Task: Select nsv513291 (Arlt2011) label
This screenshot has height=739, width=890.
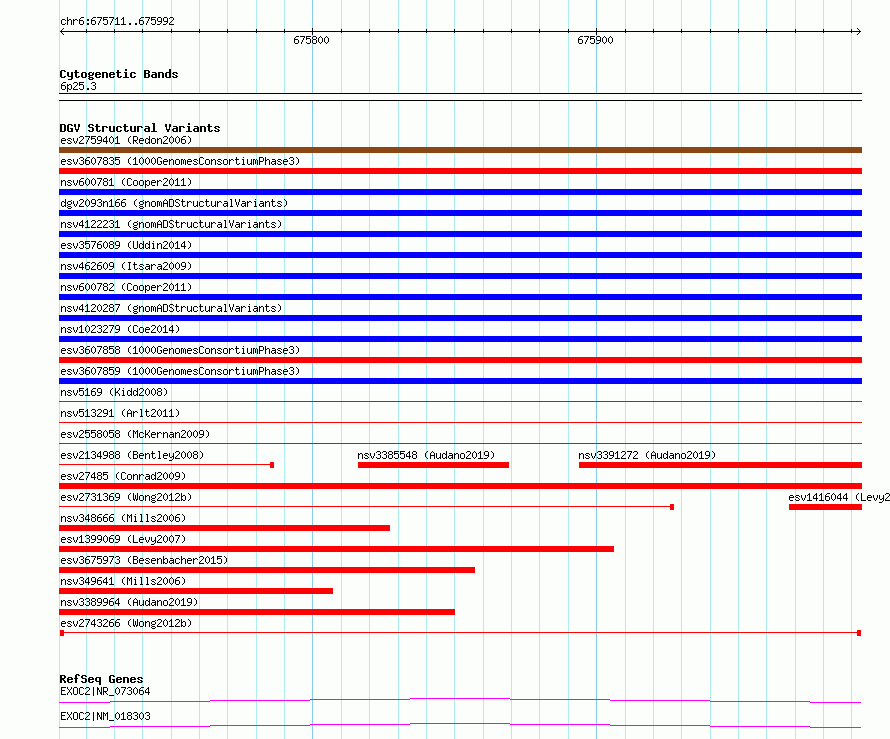Action: tap(120, 413)
